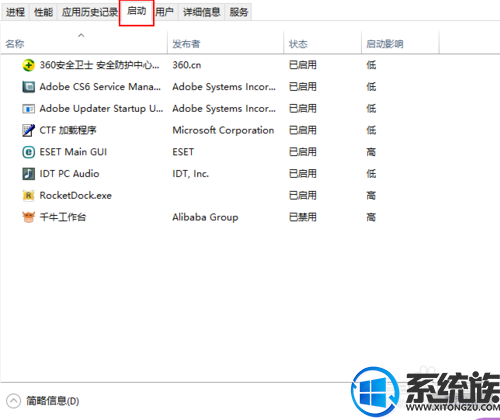Viewport: 500px width, 420px height.
Task: Select the Adobe Updater Startup Utility icon
Action: pyautogui.click(x=29, y=109)
